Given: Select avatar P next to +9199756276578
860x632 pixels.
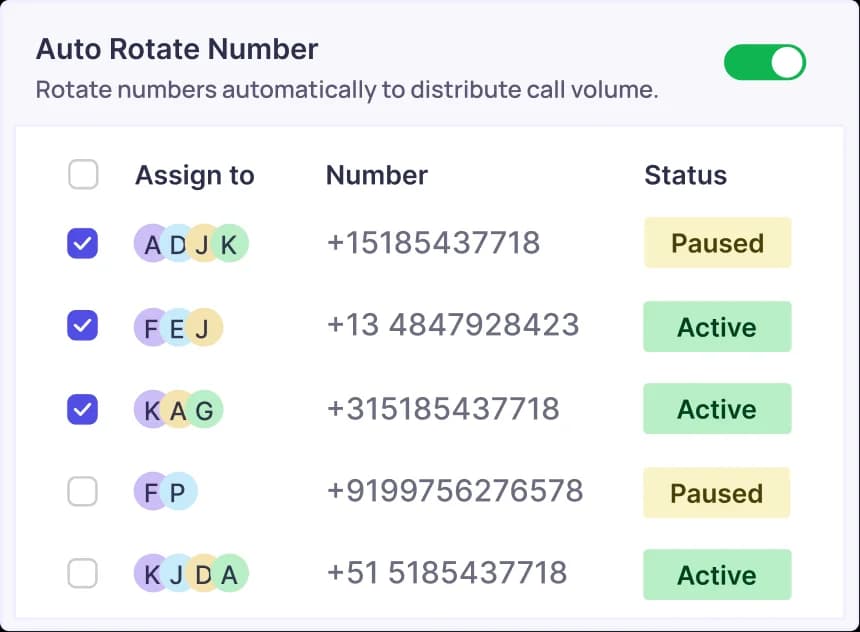Looking at the screenshot, I should tap(178, 492).
